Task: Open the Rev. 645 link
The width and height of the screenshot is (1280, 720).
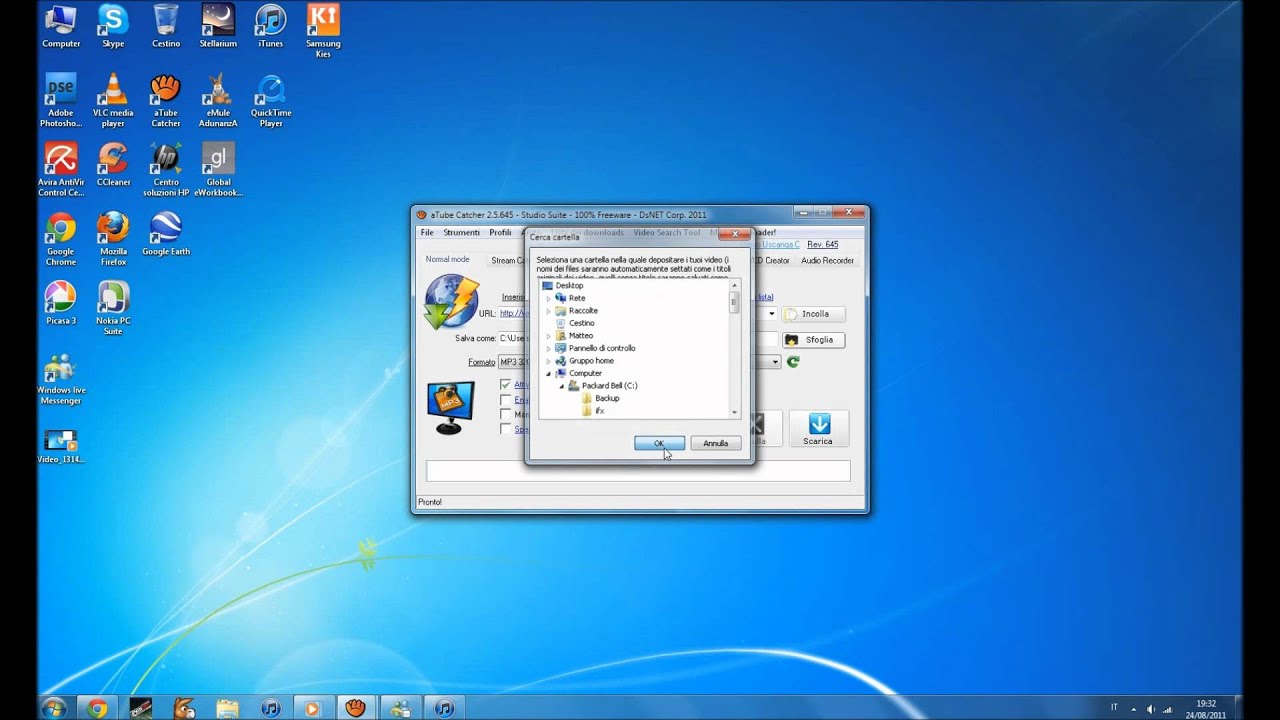Action: tap(822, 244)
